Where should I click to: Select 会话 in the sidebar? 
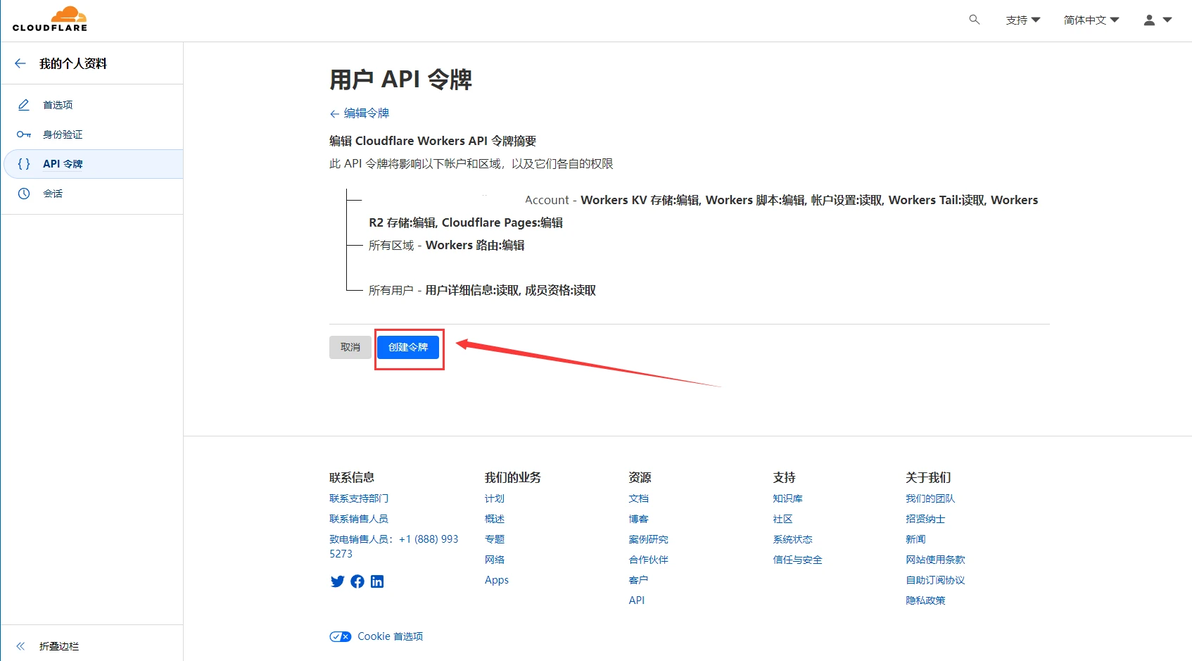pos(52,194)
